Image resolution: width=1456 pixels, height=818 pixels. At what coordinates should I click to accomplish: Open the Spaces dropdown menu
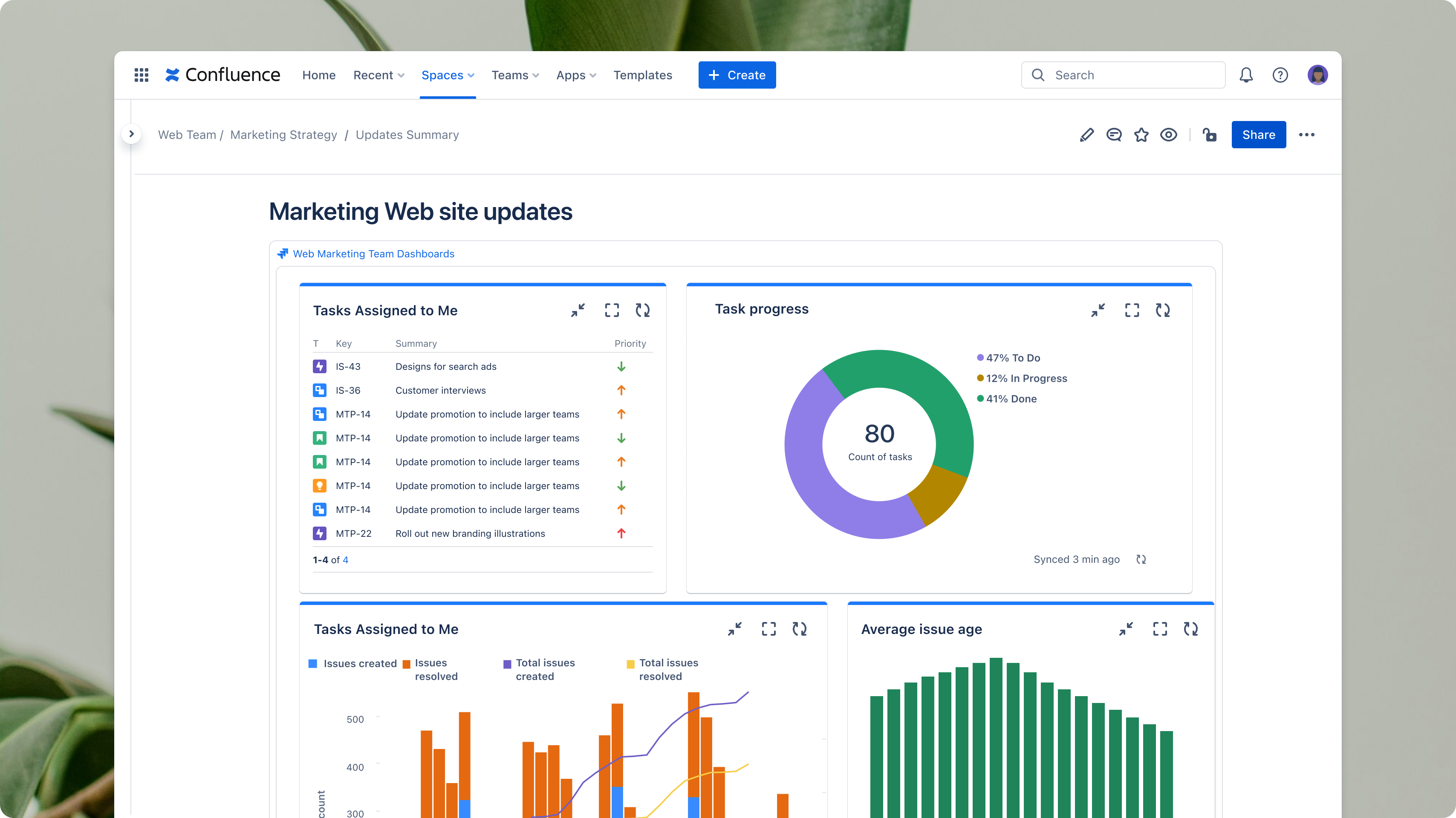click(x=448, y=75)
